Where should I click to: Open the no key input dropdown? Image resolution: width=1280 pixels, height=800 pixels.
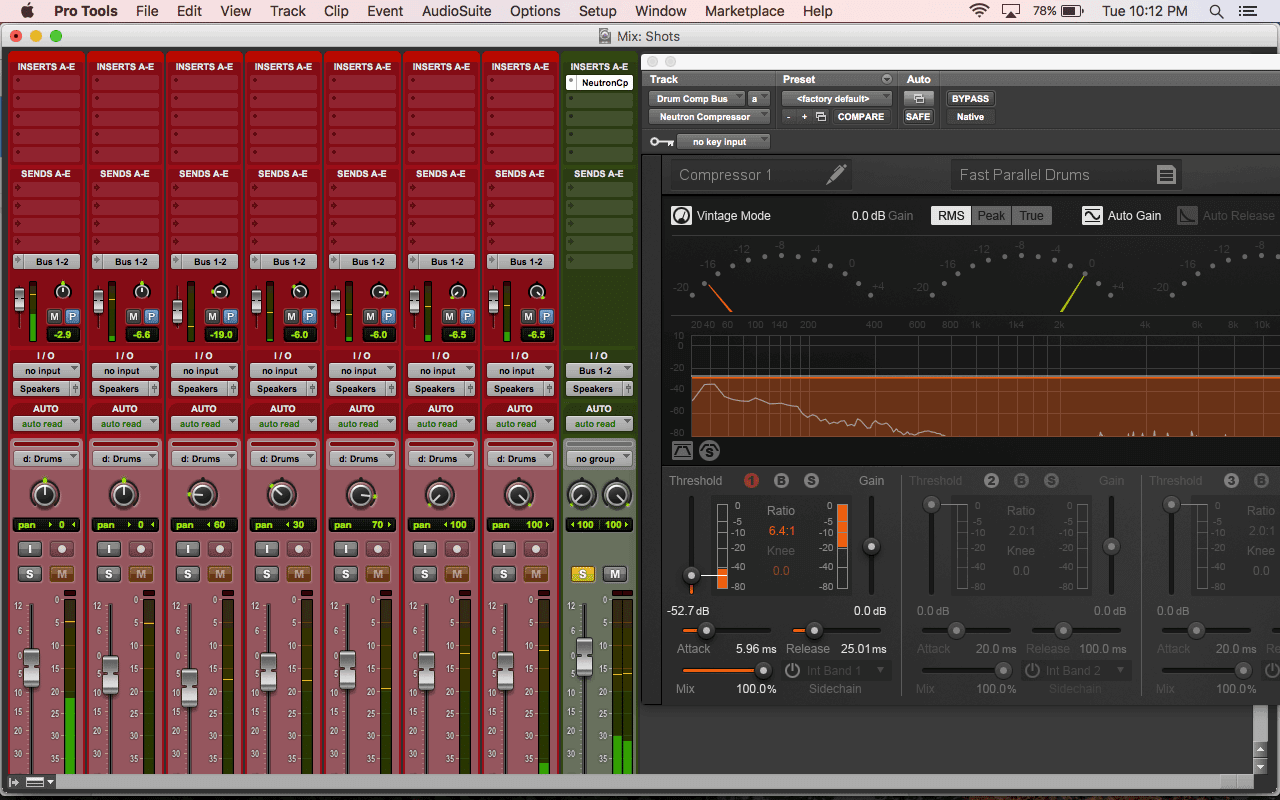[724, 142]
